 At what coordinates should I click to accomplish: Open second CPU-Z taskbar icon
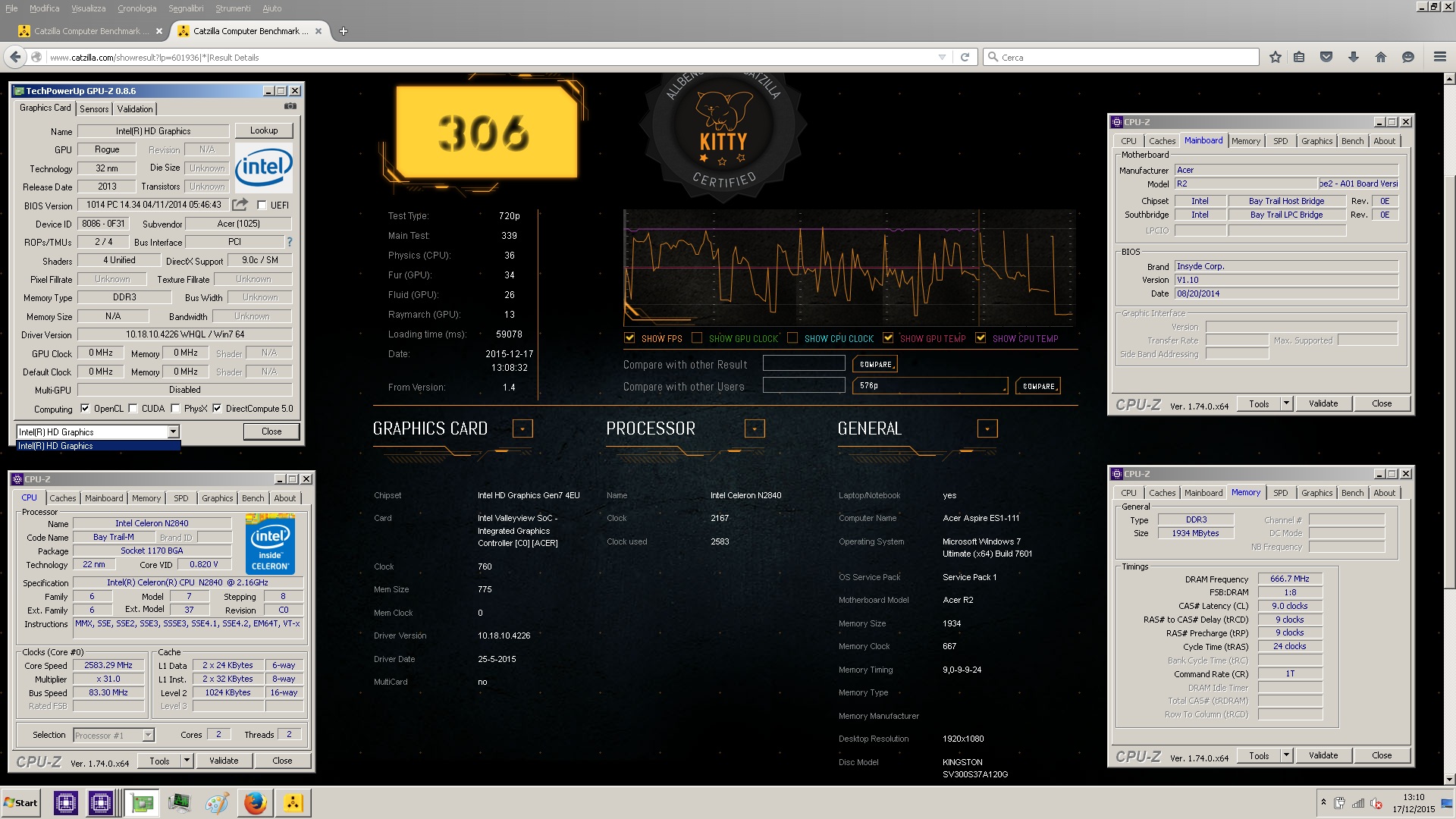coord(100,802)
